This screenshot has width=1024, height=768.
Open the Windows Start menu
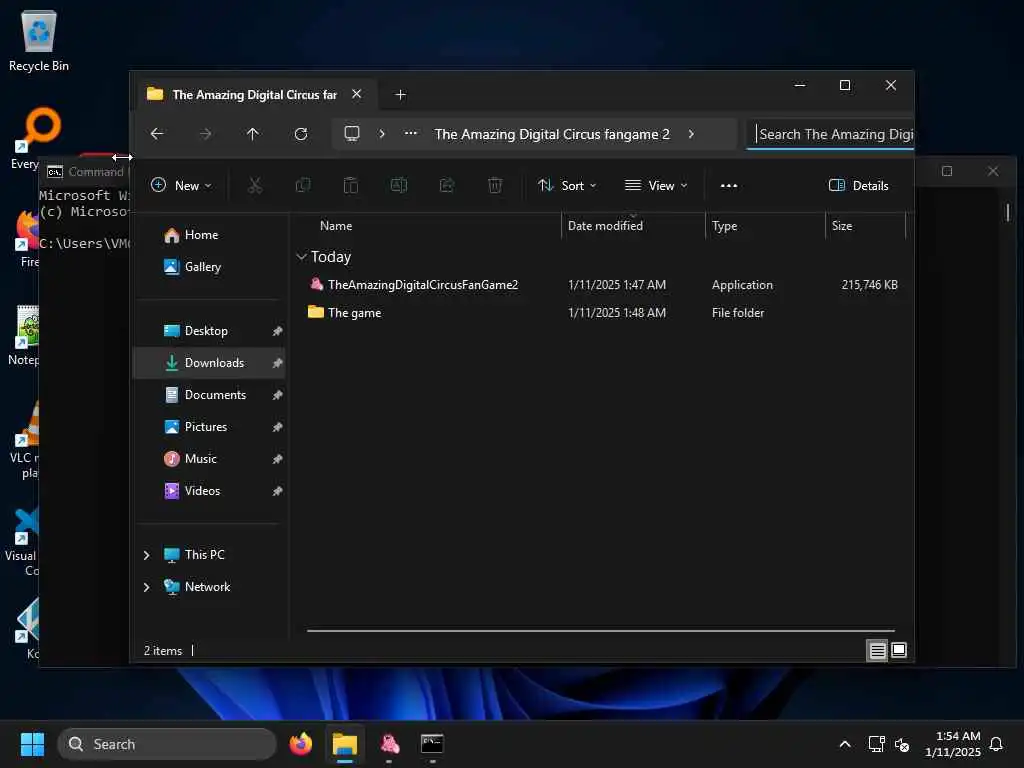click(32, 744)
